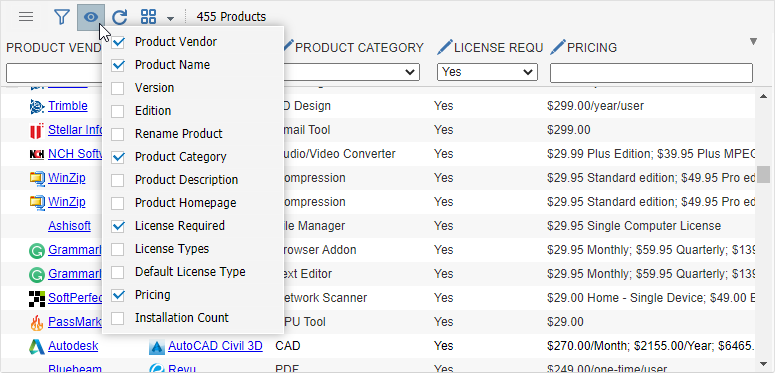Viewport: 775px width, 373px height.
Task: Click the grid view layout icon
Action: tap(149, 17)
